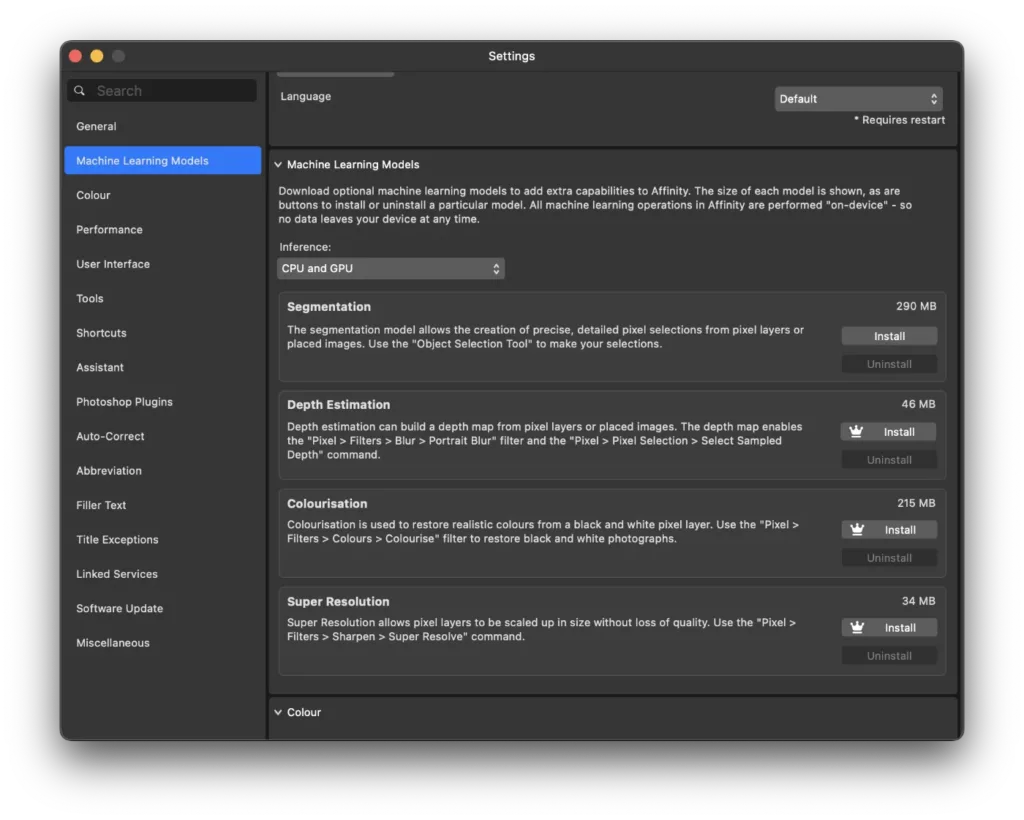Click the Segmentation heading
The image size is (1024, 820).
pyautogui.click(x=328, y=307)
